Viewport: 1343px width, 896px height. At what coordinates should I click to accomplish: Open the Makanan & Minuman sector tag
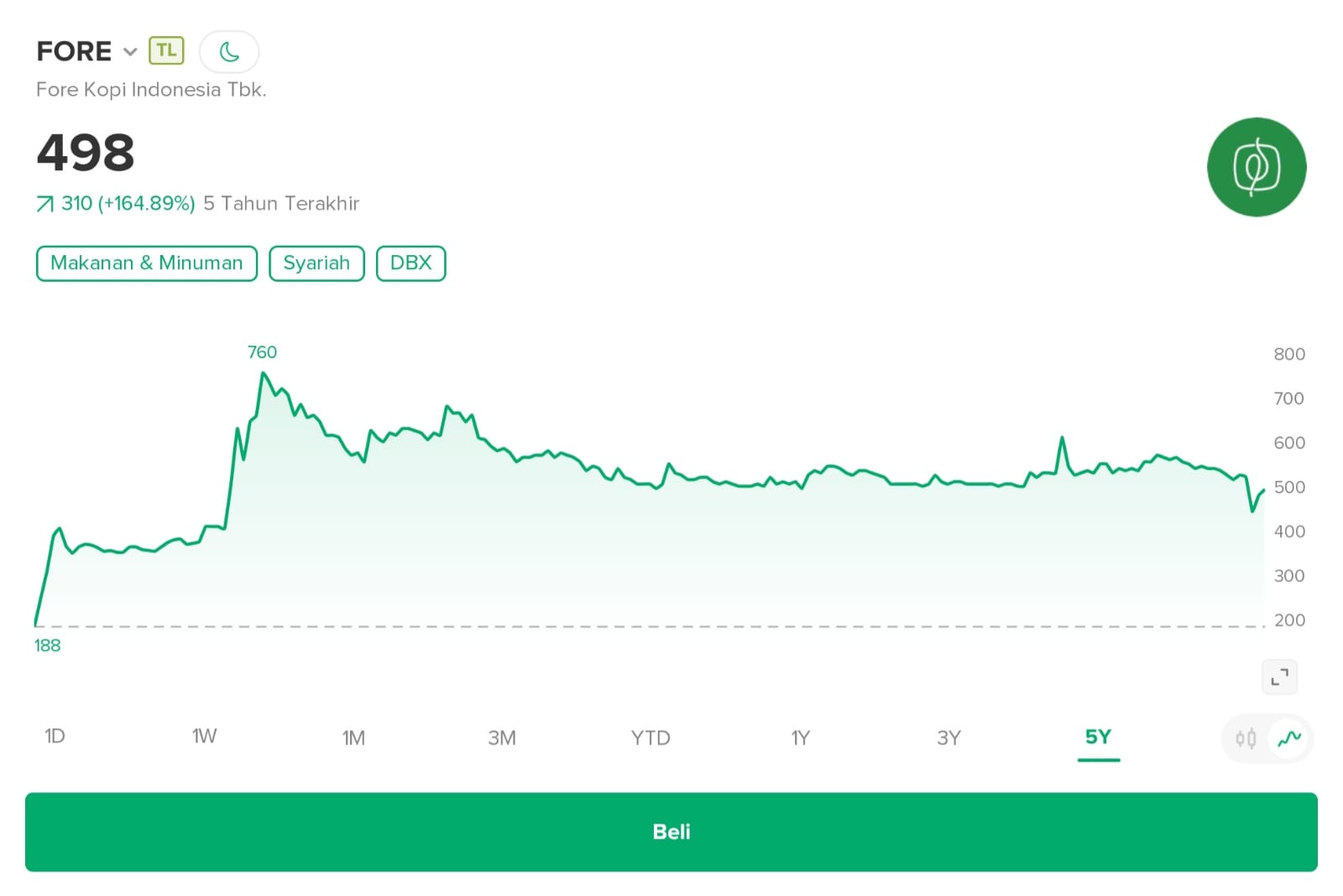click(147, 263)
